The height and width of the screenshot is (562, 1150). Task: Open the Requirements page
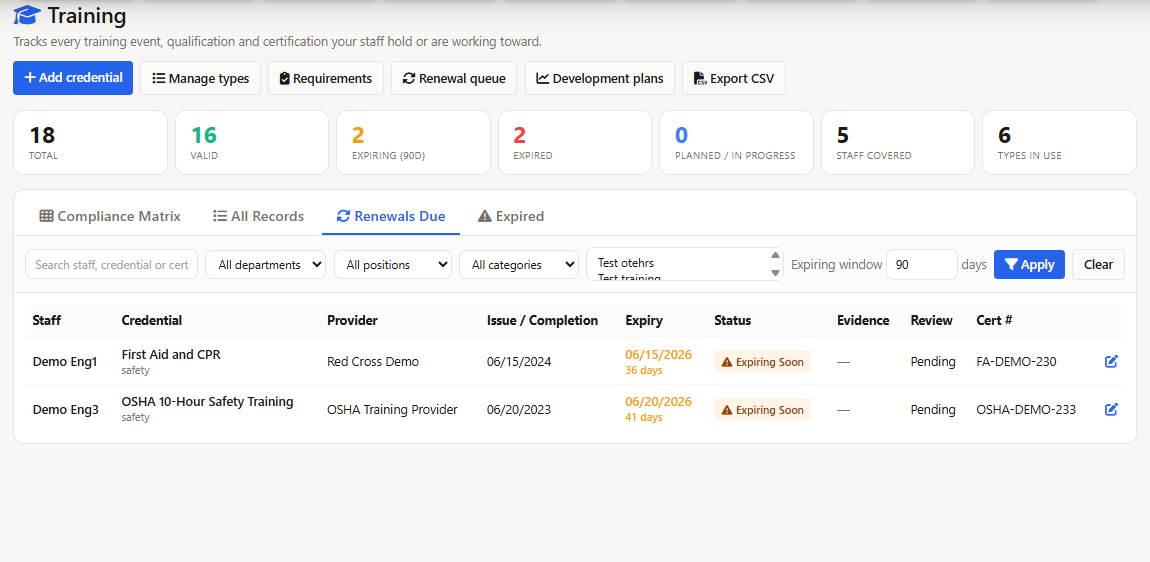click(x=326, y=78)
